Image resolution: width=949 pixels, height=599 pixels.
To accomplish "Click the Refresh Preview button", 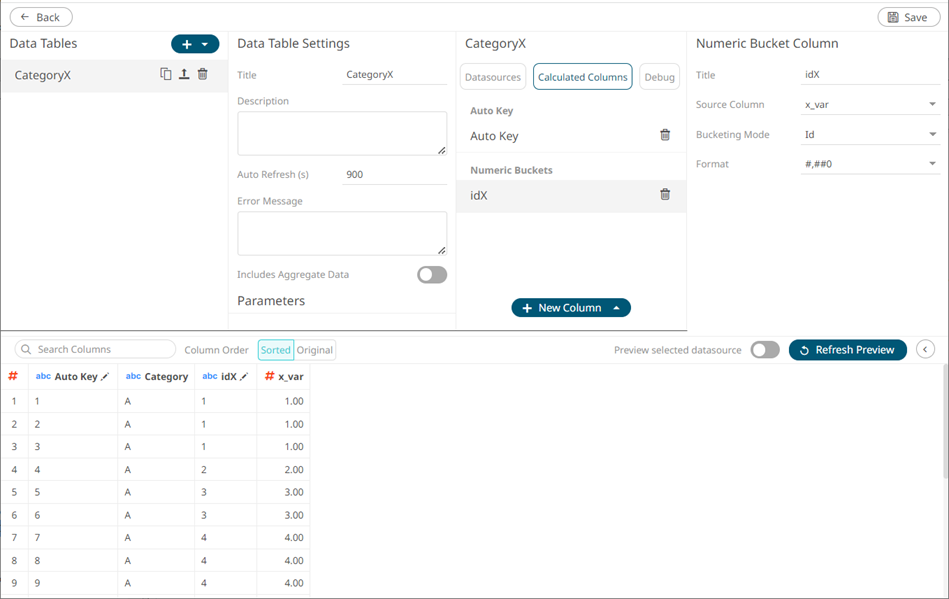I will point(847,350).
